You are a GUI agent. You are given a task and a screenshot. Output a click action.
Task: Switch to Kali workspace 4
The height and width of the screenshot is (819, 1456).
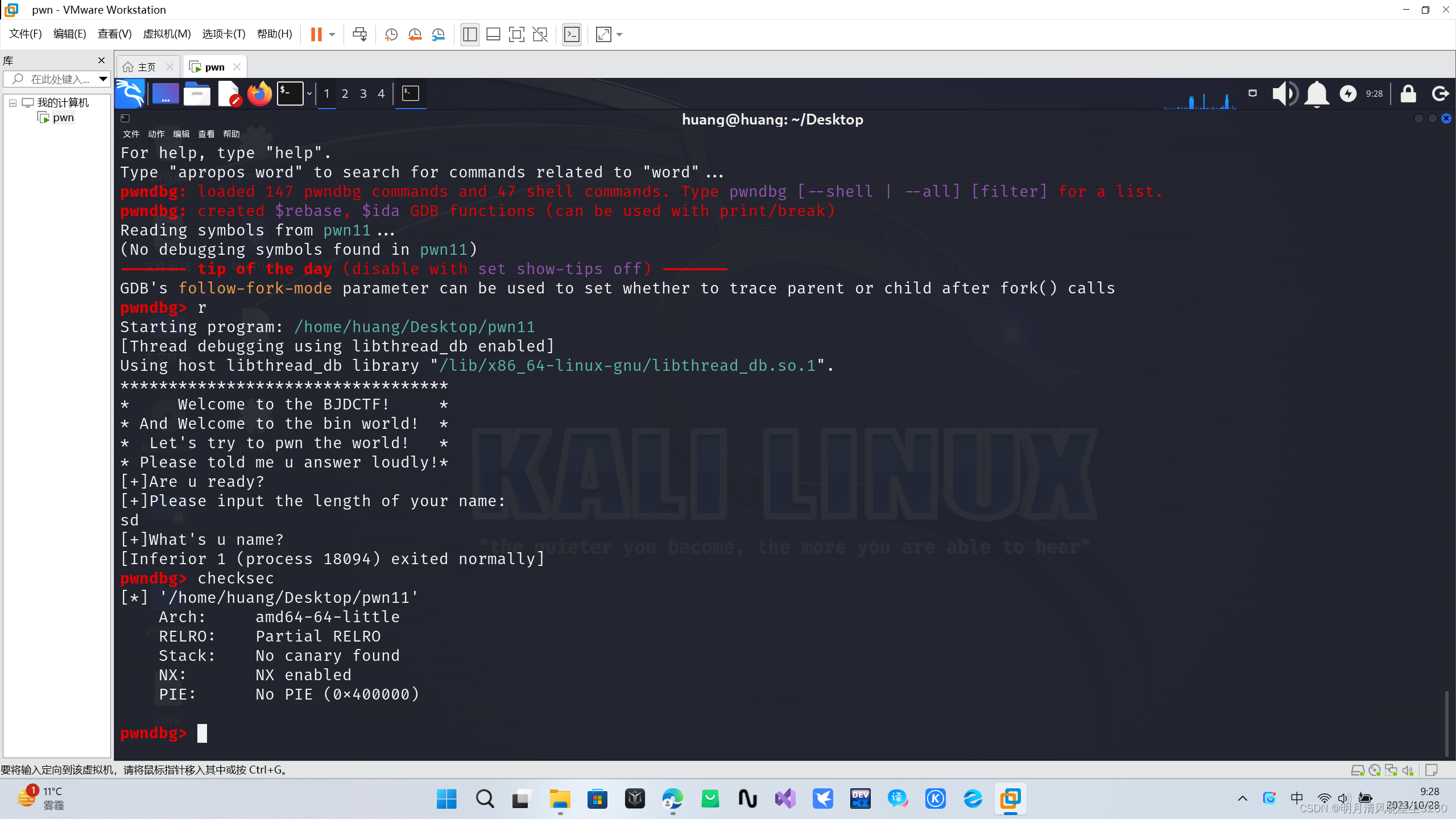(x=381, y=93)
